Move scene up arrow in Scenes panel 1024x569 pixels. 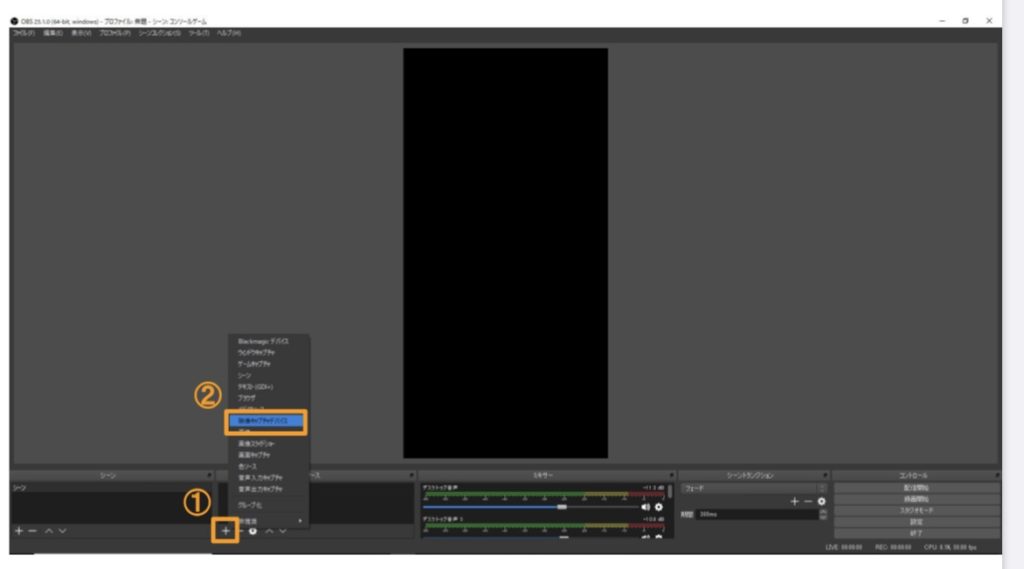(x=49, y=531)
